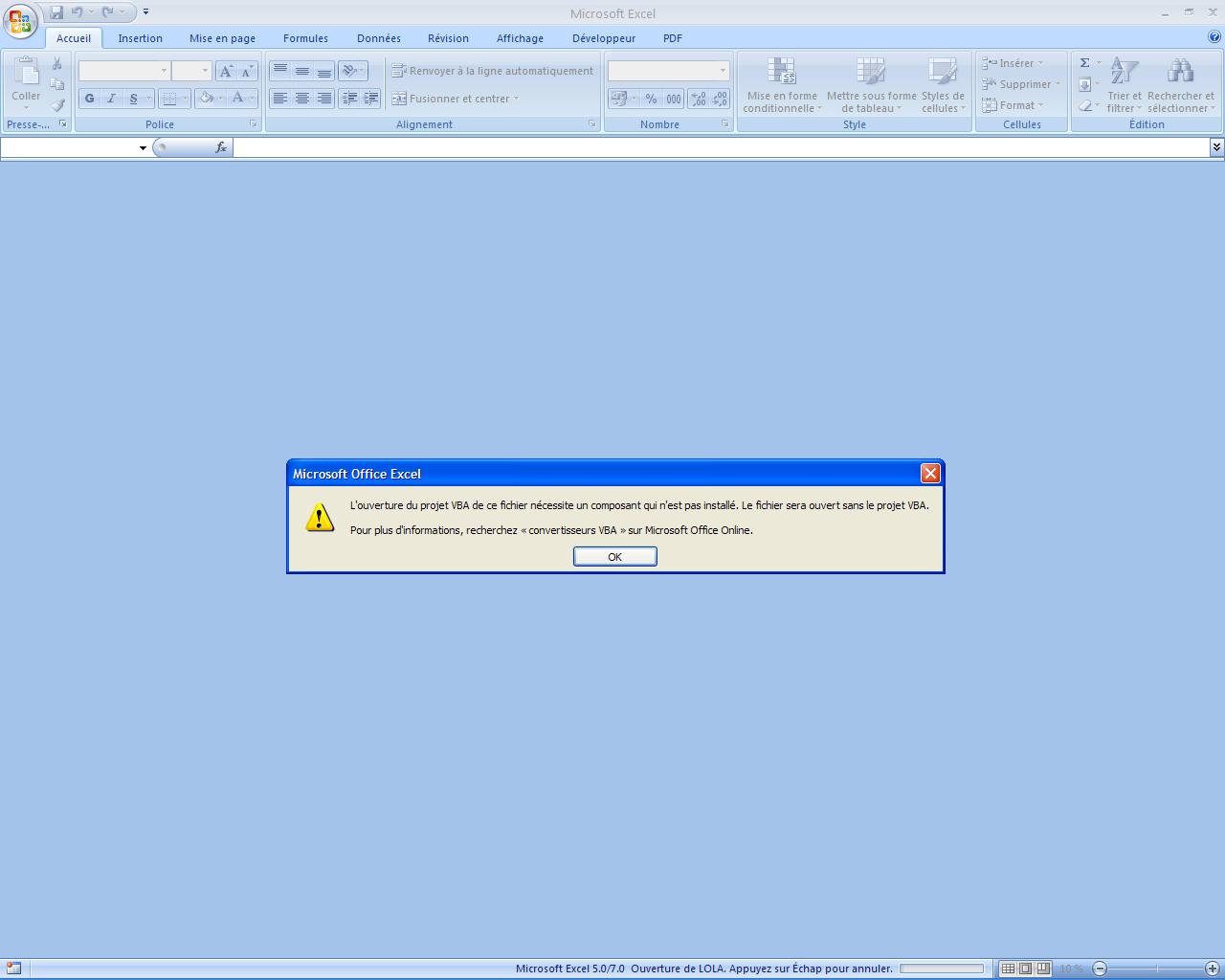Click the Copy icon in Presse-papiers group
The width and height of the screenshot is (1225, 980).
(x=57, y=84)
